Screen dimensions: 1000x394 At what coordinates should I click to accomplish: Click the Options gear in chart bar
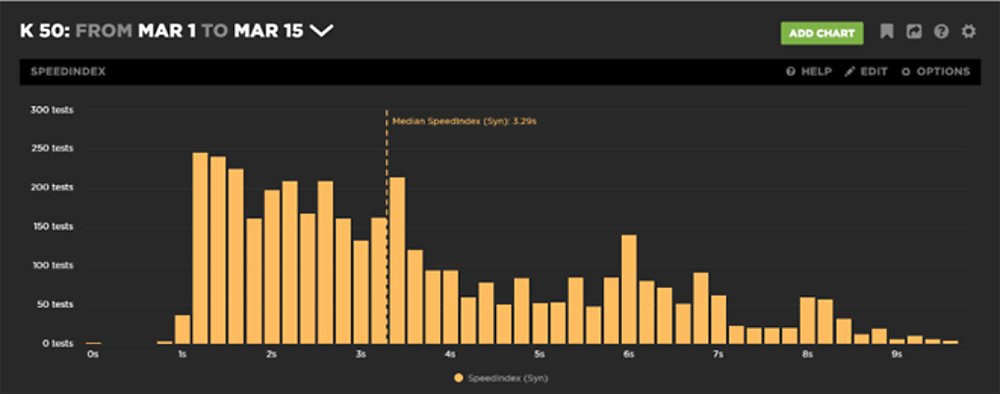[x=906, y=72]
